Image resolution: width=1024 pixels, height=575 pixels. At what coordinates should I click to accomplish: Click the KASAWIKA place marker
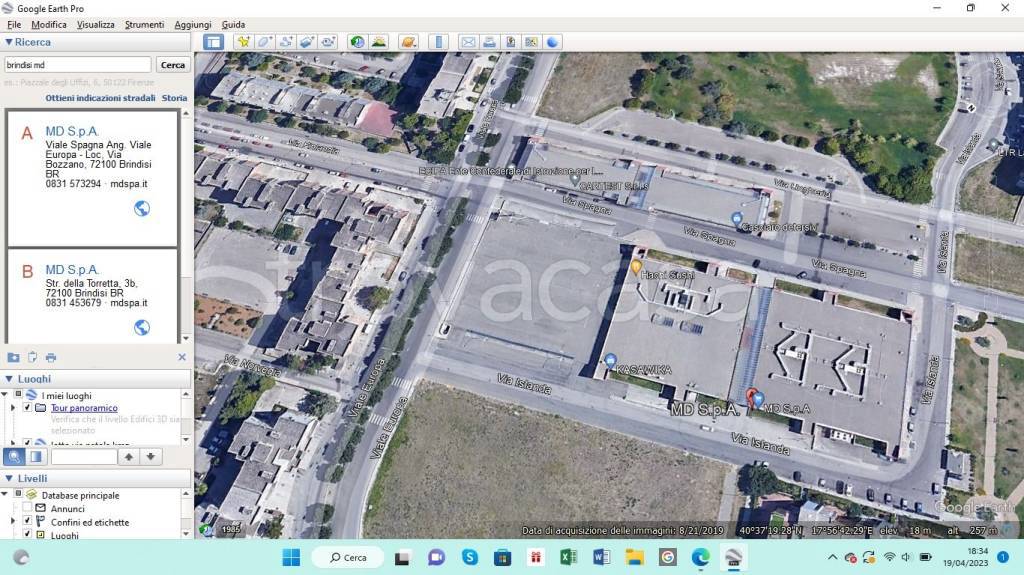(x=610, y=361)
